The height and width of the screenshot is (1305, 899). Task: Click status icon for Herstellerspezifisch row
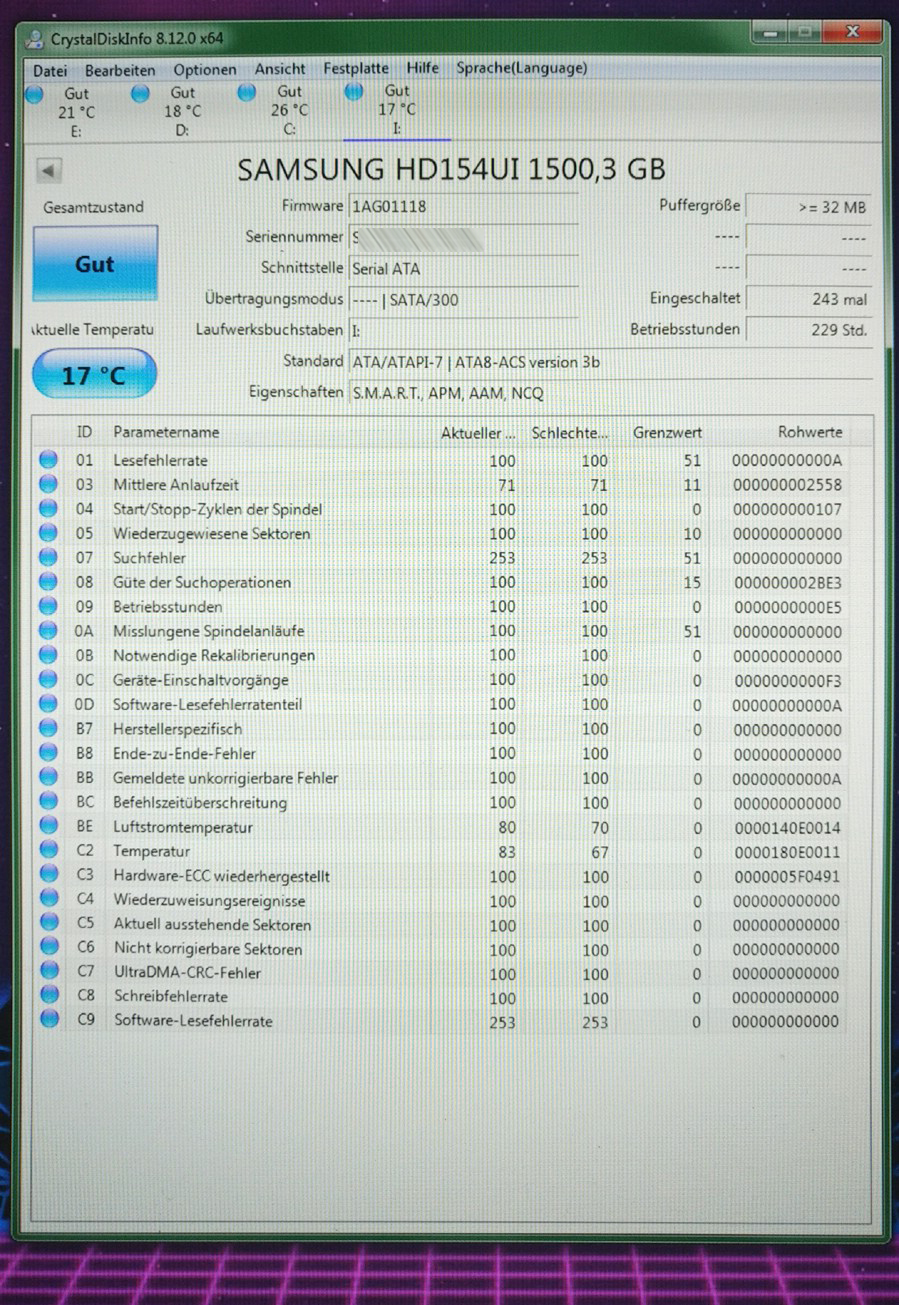tap(48, 729)
